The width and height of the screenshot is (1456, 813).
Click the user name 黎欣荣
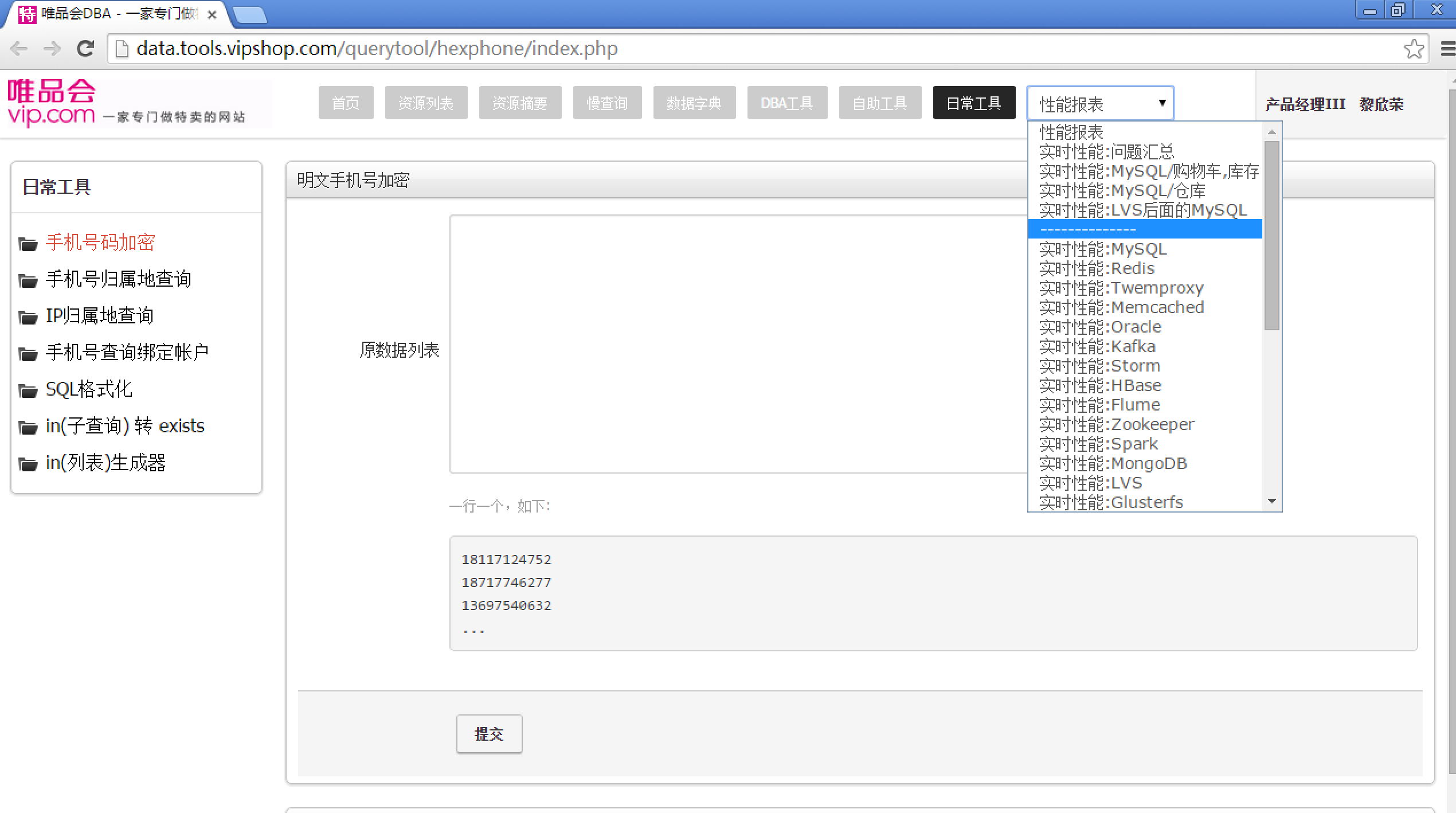tap(1381, 104)
